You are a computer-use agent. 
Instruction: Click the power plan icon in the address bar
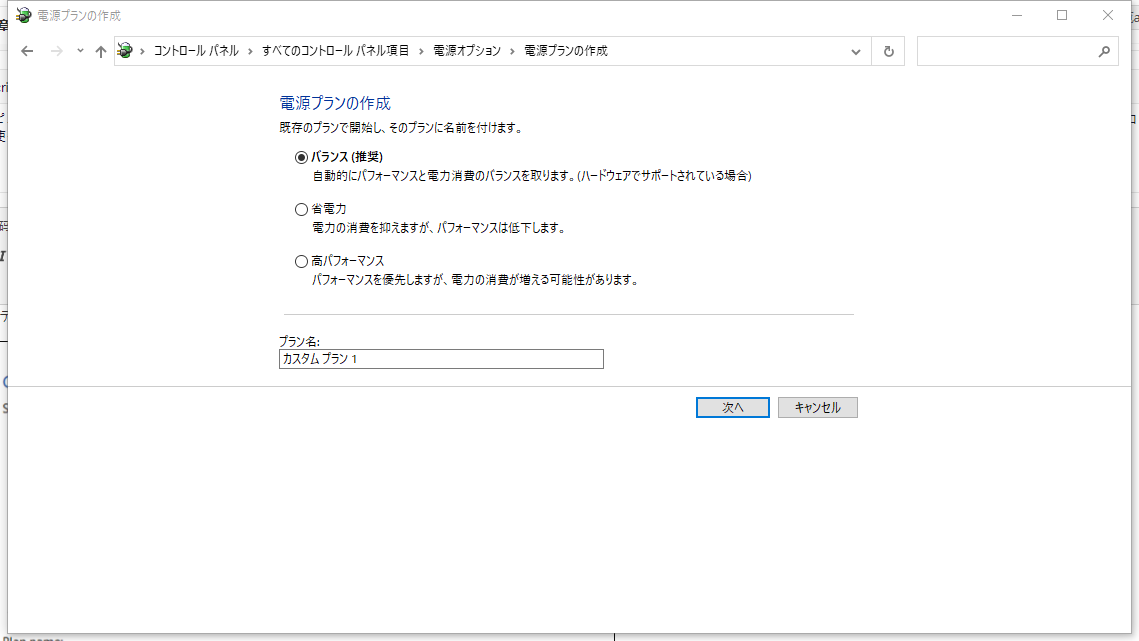125,50
